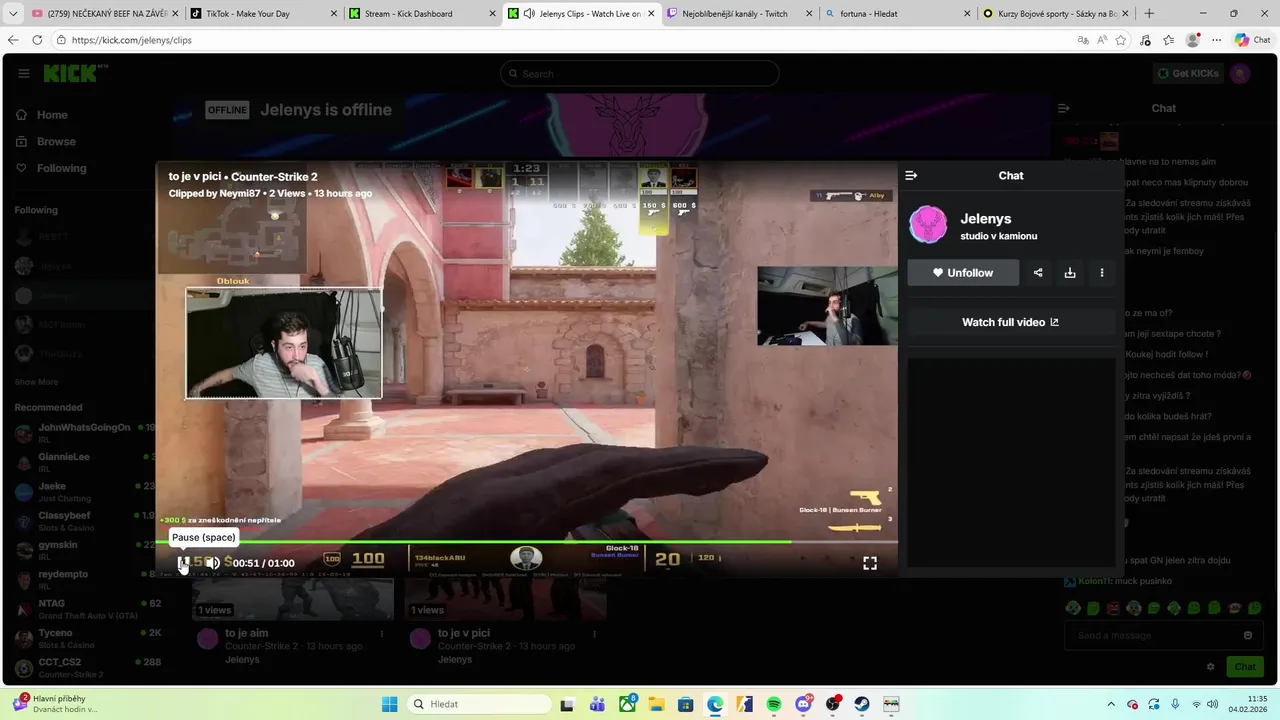
Task: Open the Hlavní příběhy news widget
Action: 55,704
